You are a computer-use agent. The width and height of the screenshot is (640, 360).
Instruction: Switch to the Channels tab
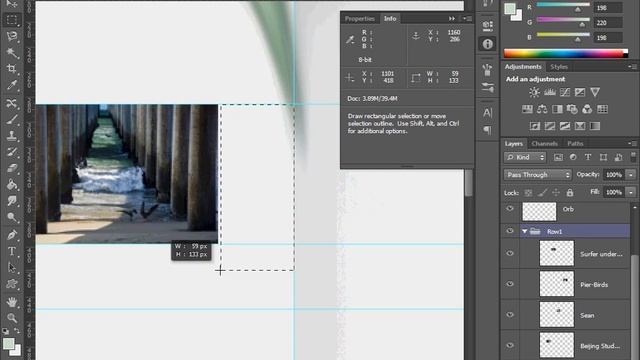[544, 143]
